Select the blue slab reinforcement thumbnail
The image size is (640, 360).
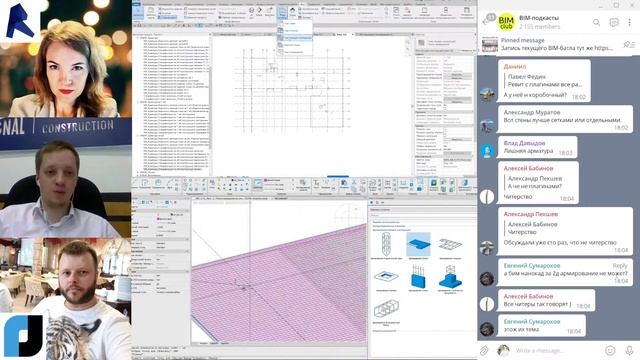coord(418,244)
